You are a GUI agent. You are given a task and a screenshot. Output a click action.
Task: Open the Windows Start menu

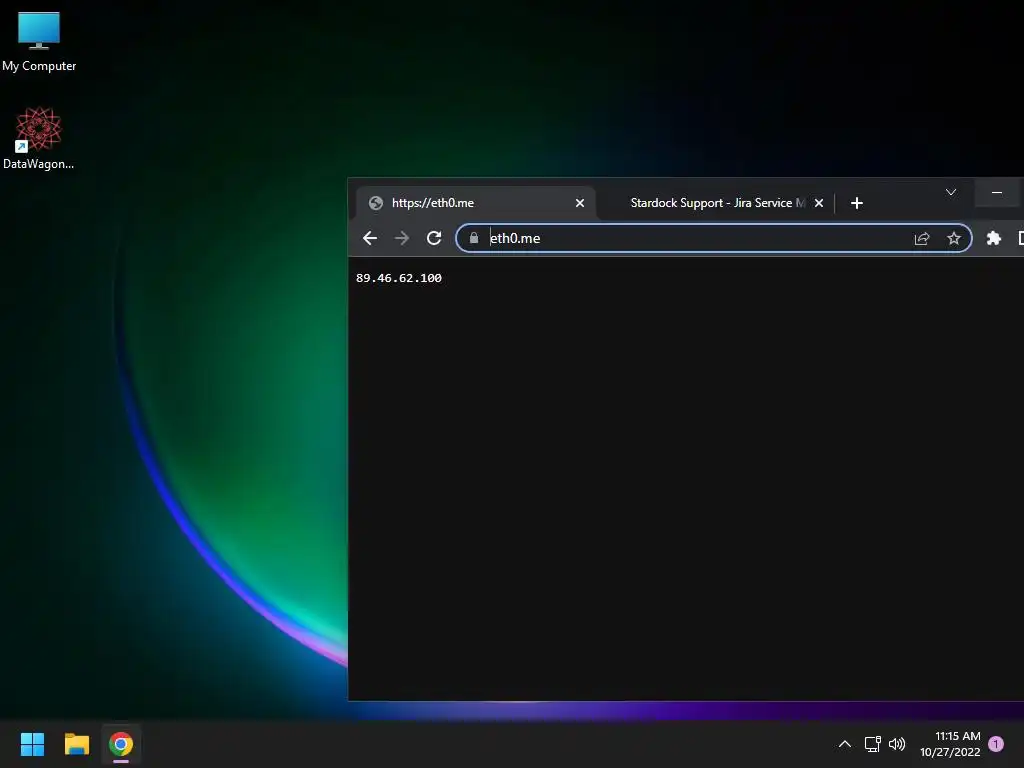(x=32, y=744)
